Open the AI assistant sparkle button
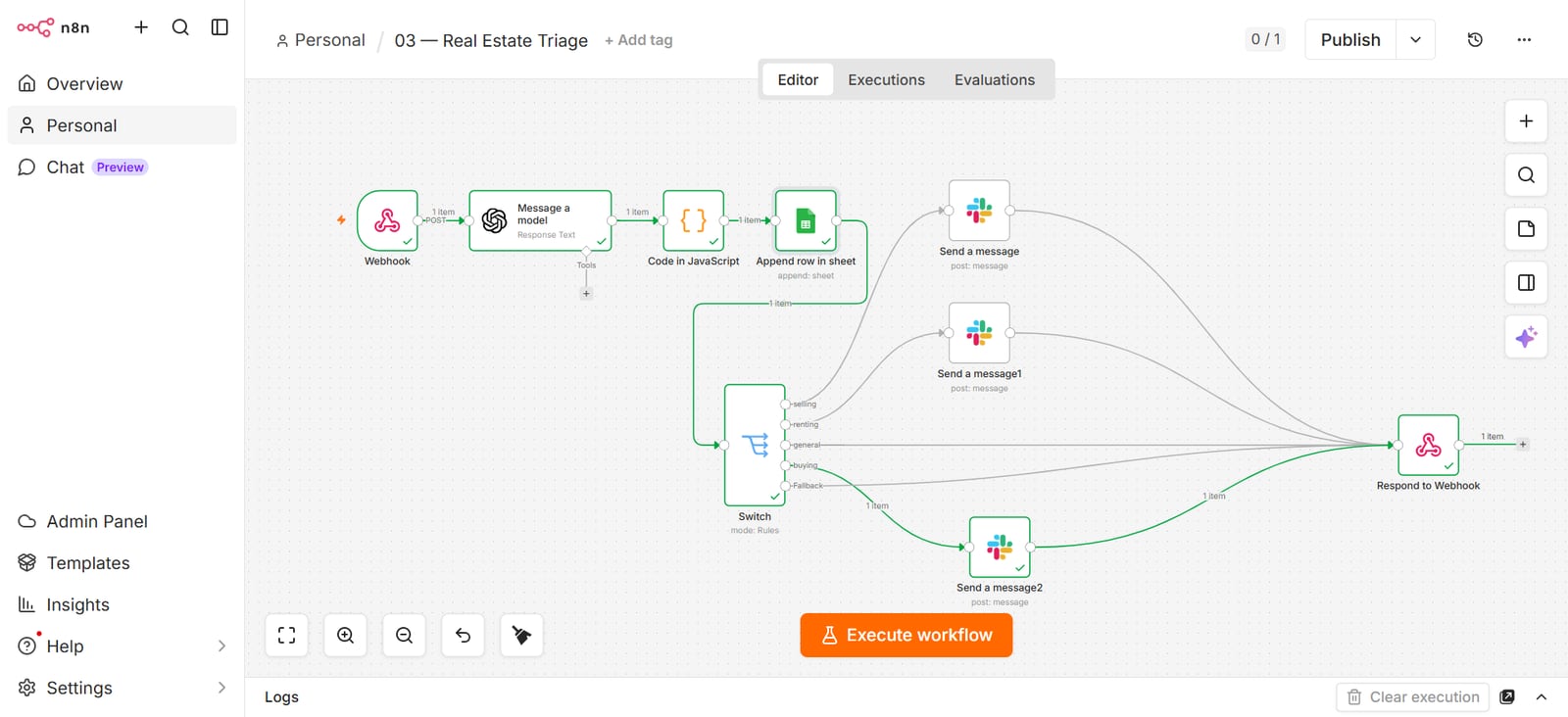 click(1526, 338)
